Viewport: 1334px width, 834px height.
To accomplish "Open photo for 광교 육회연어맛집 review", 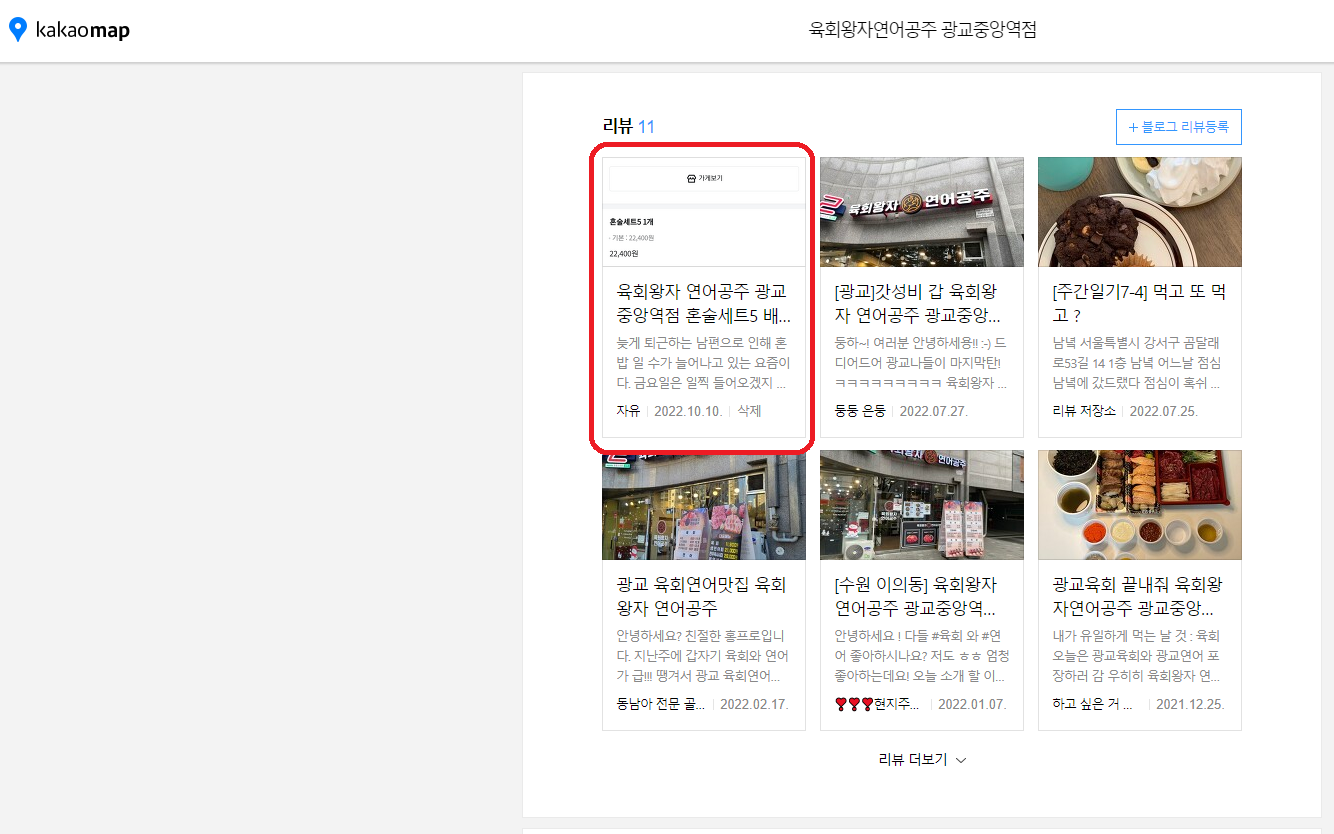I will point(704,505).
